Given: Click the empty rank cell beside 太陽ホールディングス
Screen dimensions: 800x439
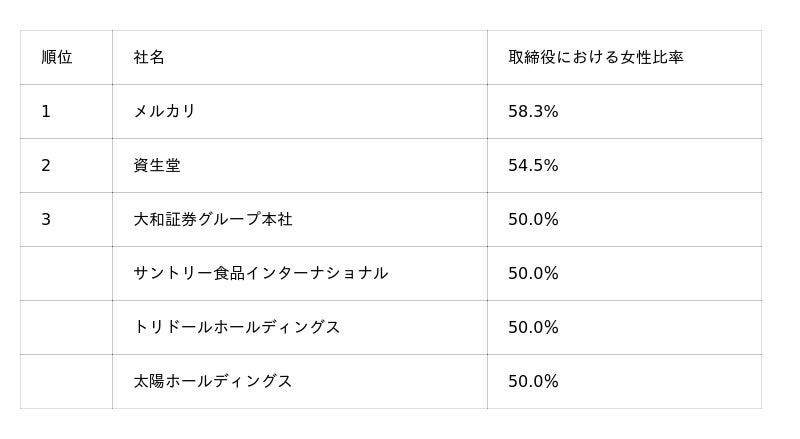Looking at the screenshot, I should tap(66, 382).
